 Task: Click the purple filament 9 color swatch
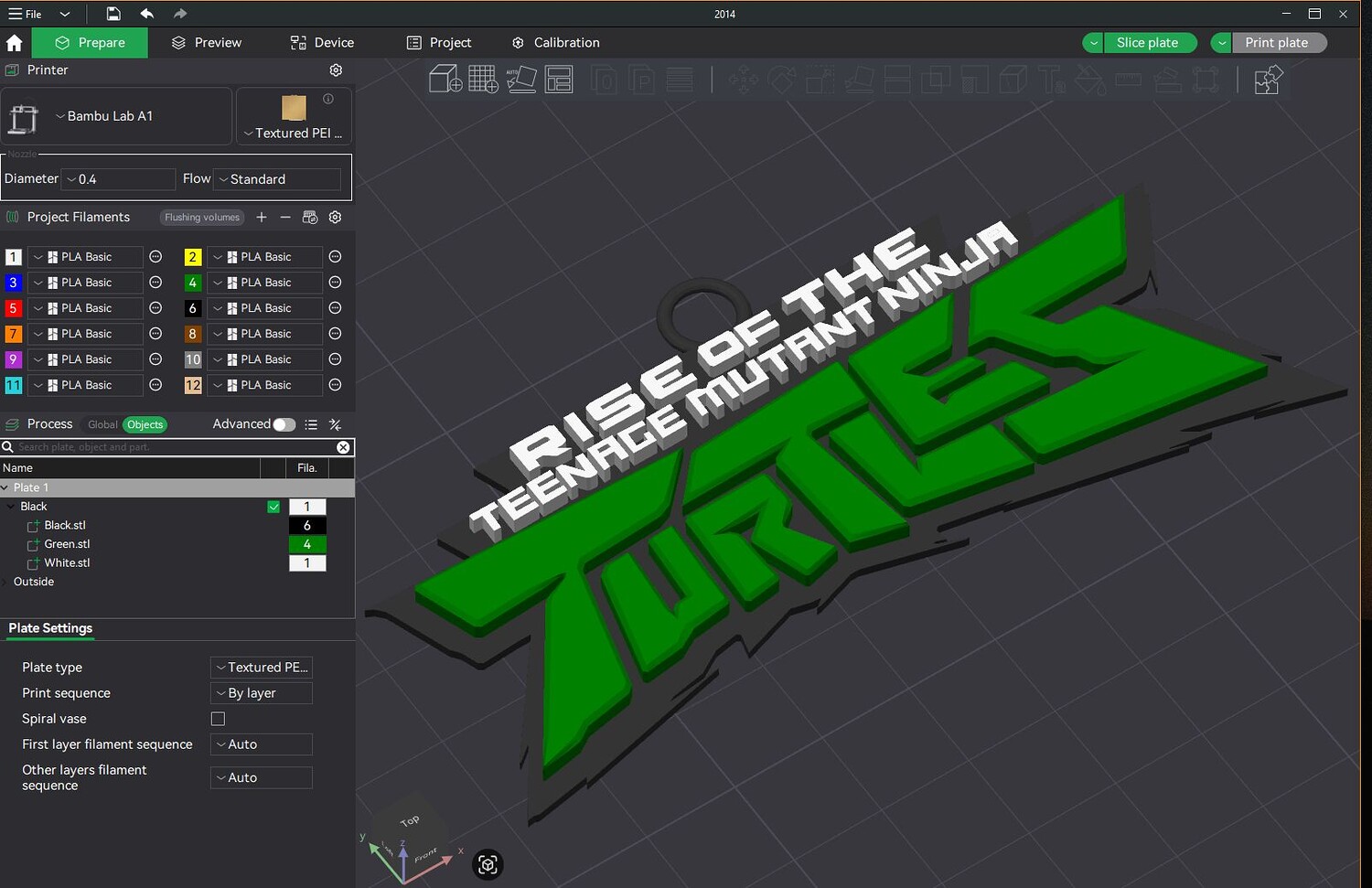click(x=13, y=359)
